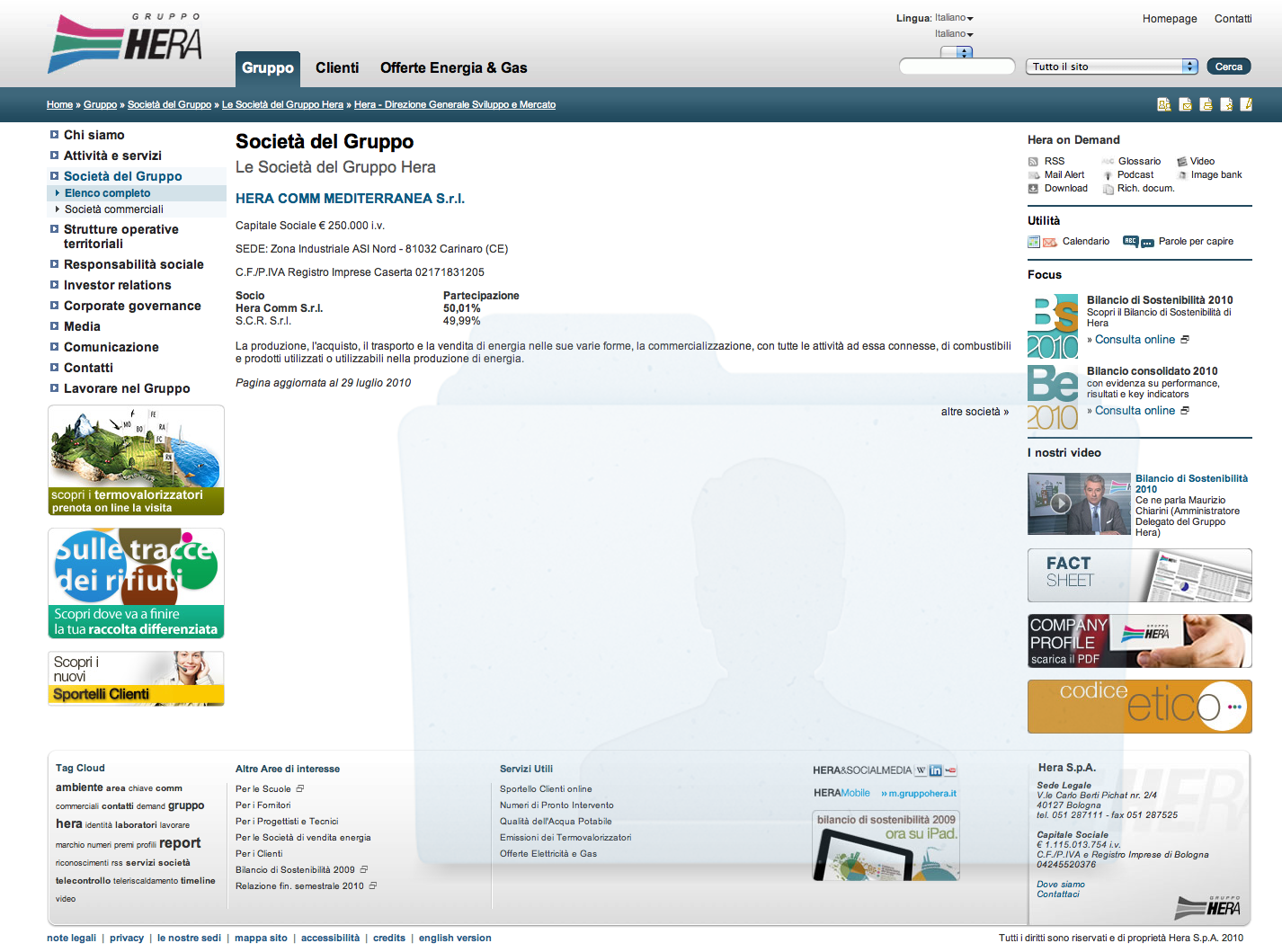The image size is (1282, 952).
Task: Open the Offerte Energia & Gas tab
Action: click(453, 68)
